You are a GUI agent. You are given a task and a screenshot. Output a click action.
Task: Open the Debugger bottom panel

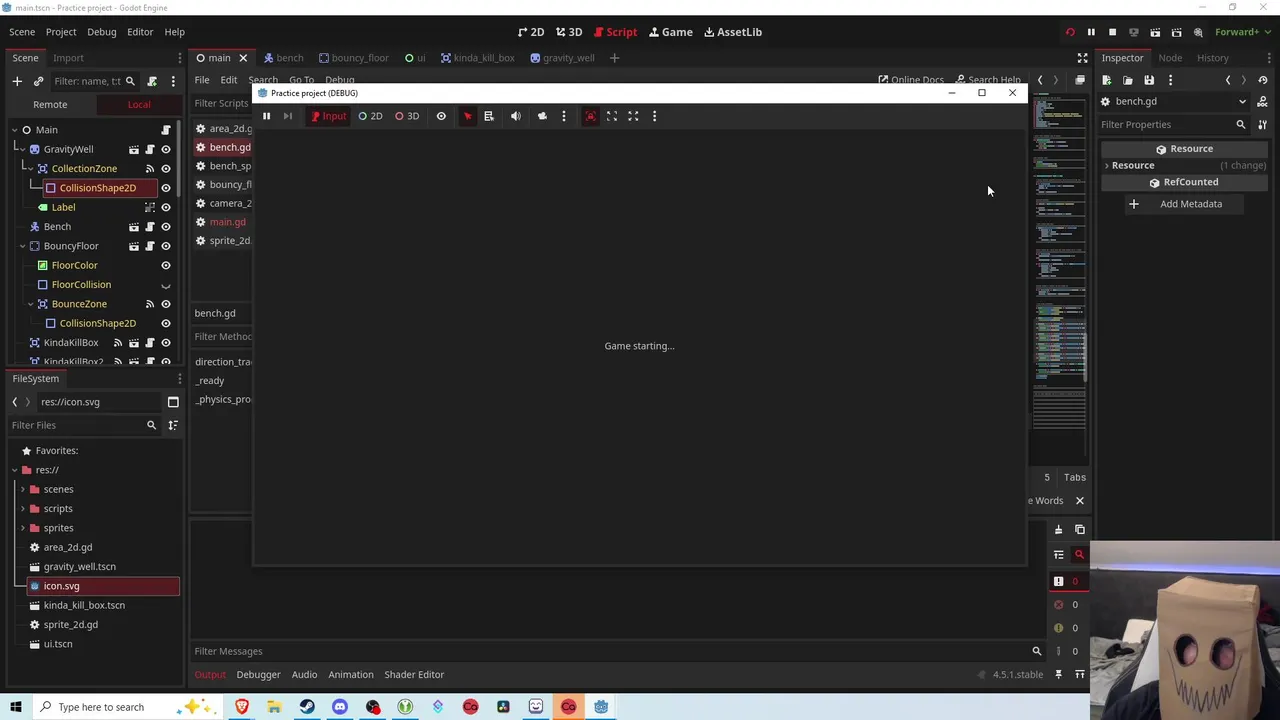258,674
